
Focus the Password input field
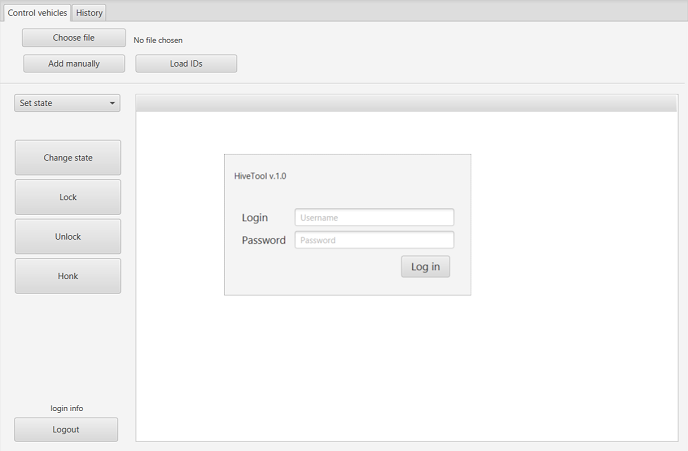374,240
